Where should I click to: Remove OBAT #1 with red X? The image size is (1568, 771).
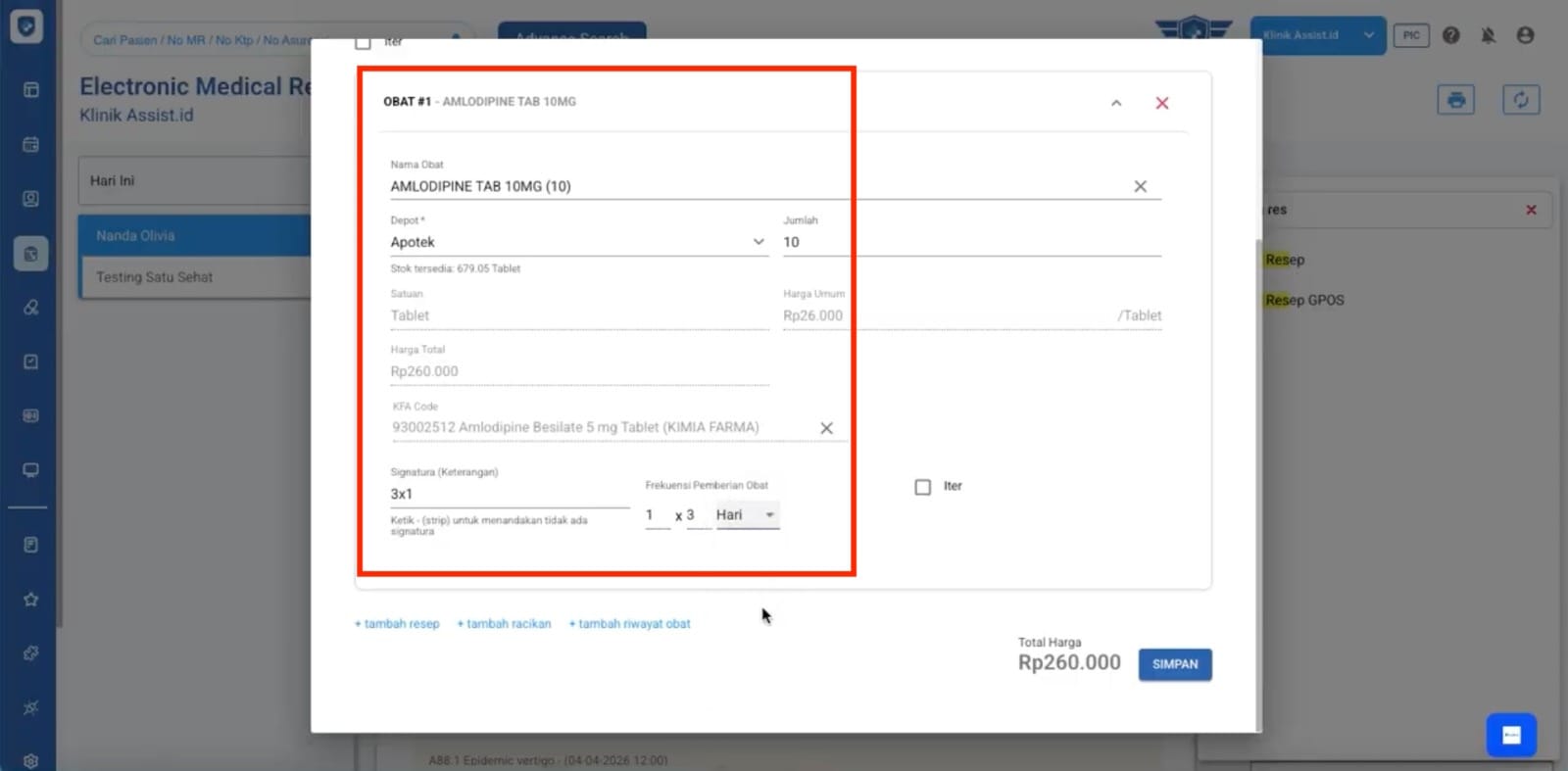click(x=1161, y=103)
